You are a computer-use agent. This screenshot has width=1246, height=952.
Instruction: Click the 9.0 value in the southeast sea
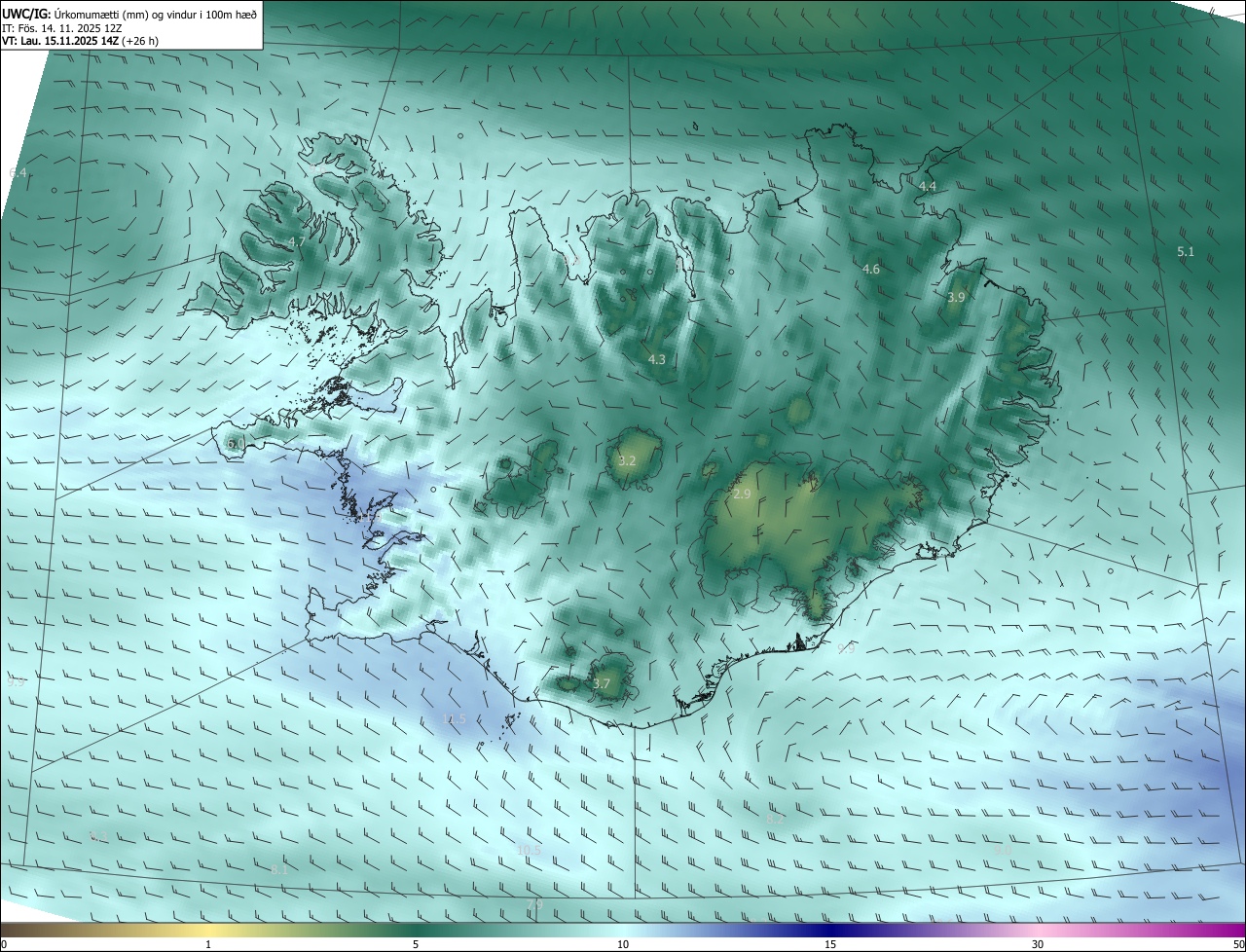[x=1004, y=850]
